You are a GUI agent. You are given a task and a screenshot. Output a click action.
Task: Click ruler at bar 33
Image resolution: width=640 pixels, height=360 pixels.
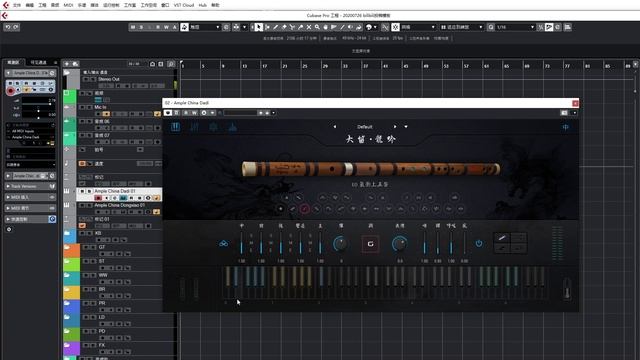[345, 66]
